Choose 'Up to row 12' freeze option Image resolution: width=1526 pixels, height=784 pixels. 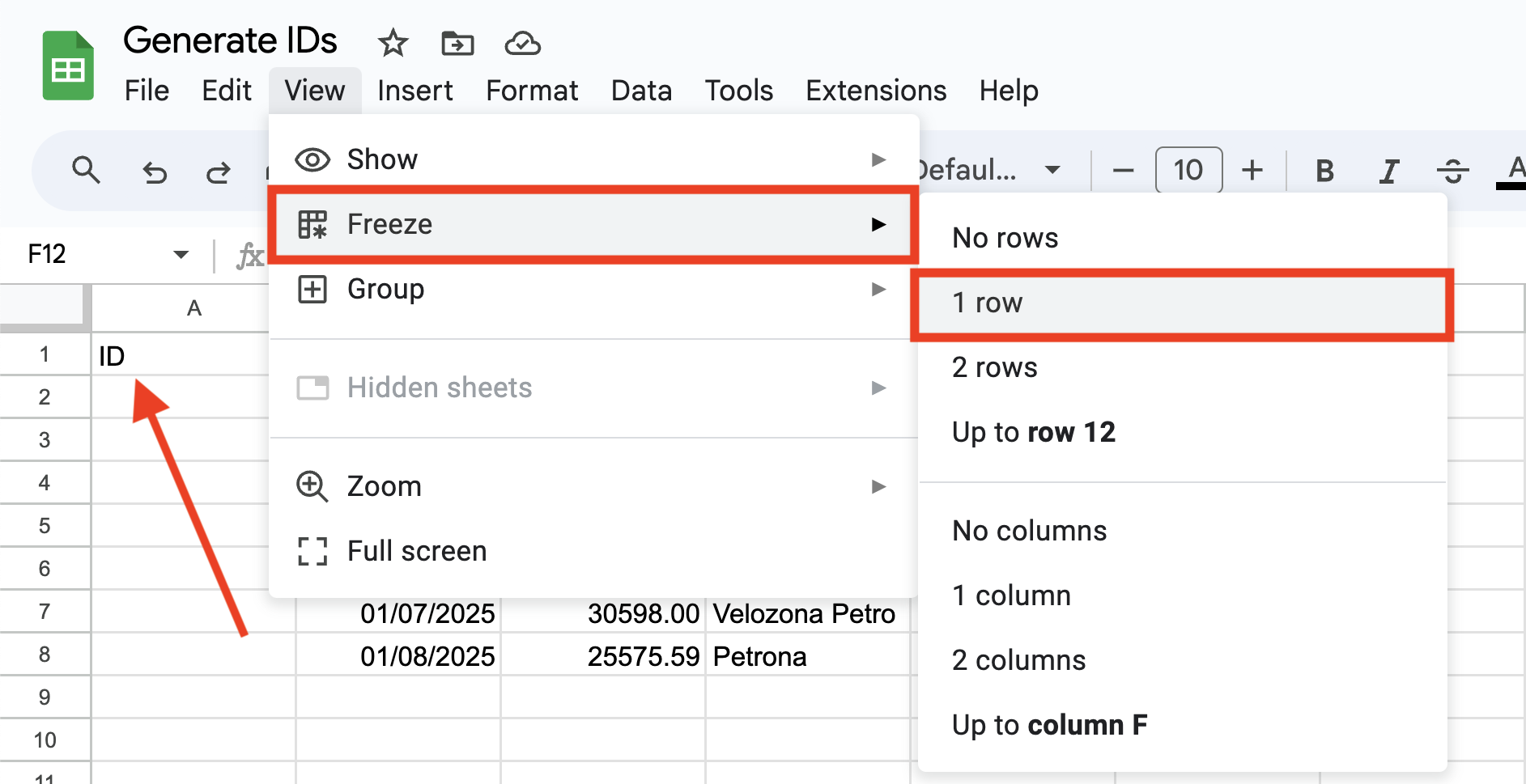point(1034,432)
